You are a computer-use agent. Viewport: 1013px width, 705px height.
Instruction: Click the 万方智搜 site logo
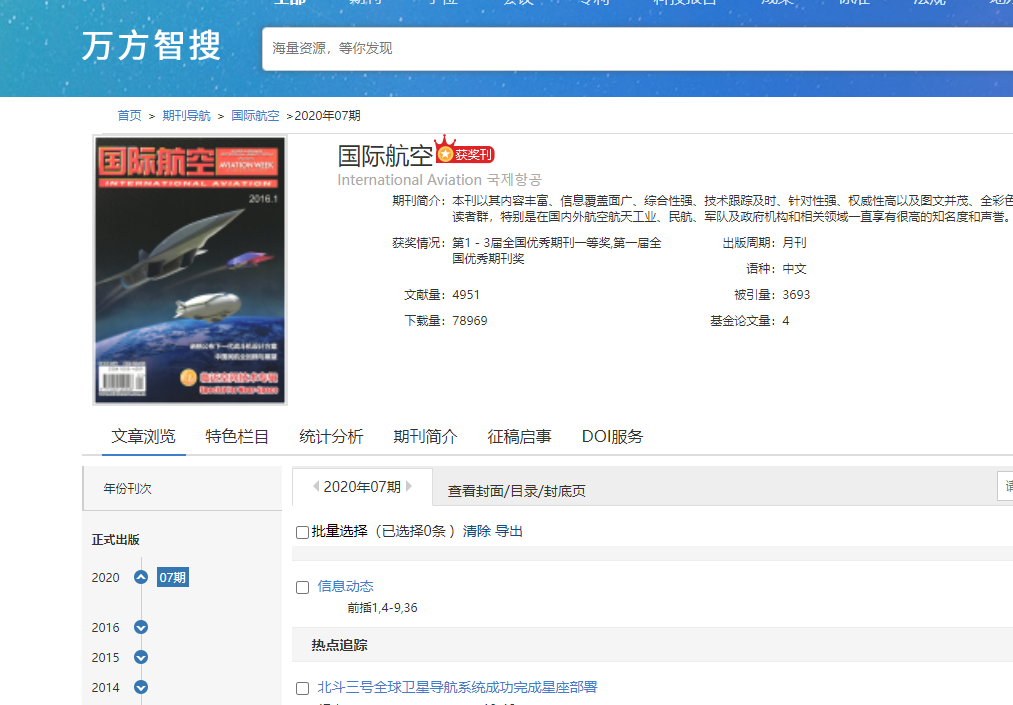[x=151, y=47]
